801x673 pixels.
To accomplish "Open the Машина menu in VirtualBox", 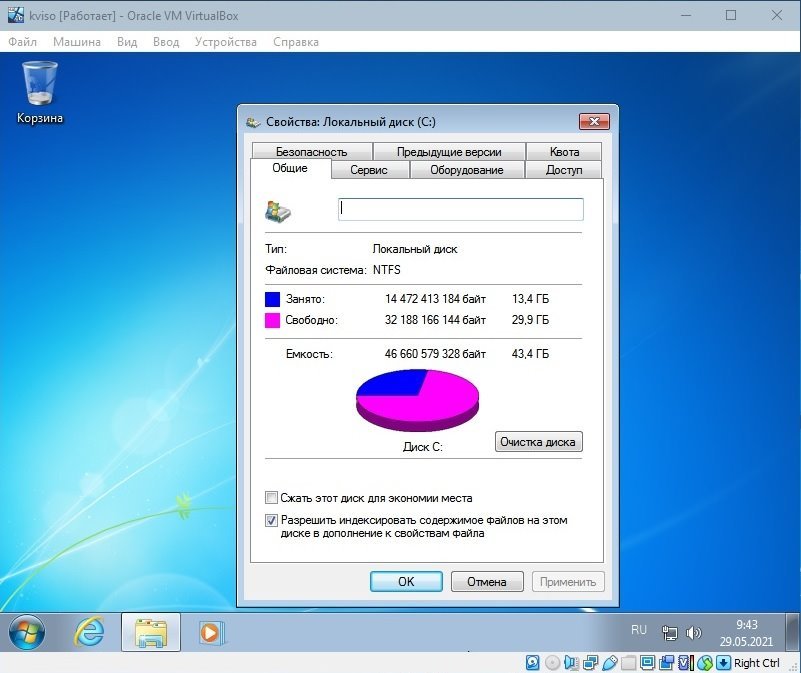I will 76,42.
